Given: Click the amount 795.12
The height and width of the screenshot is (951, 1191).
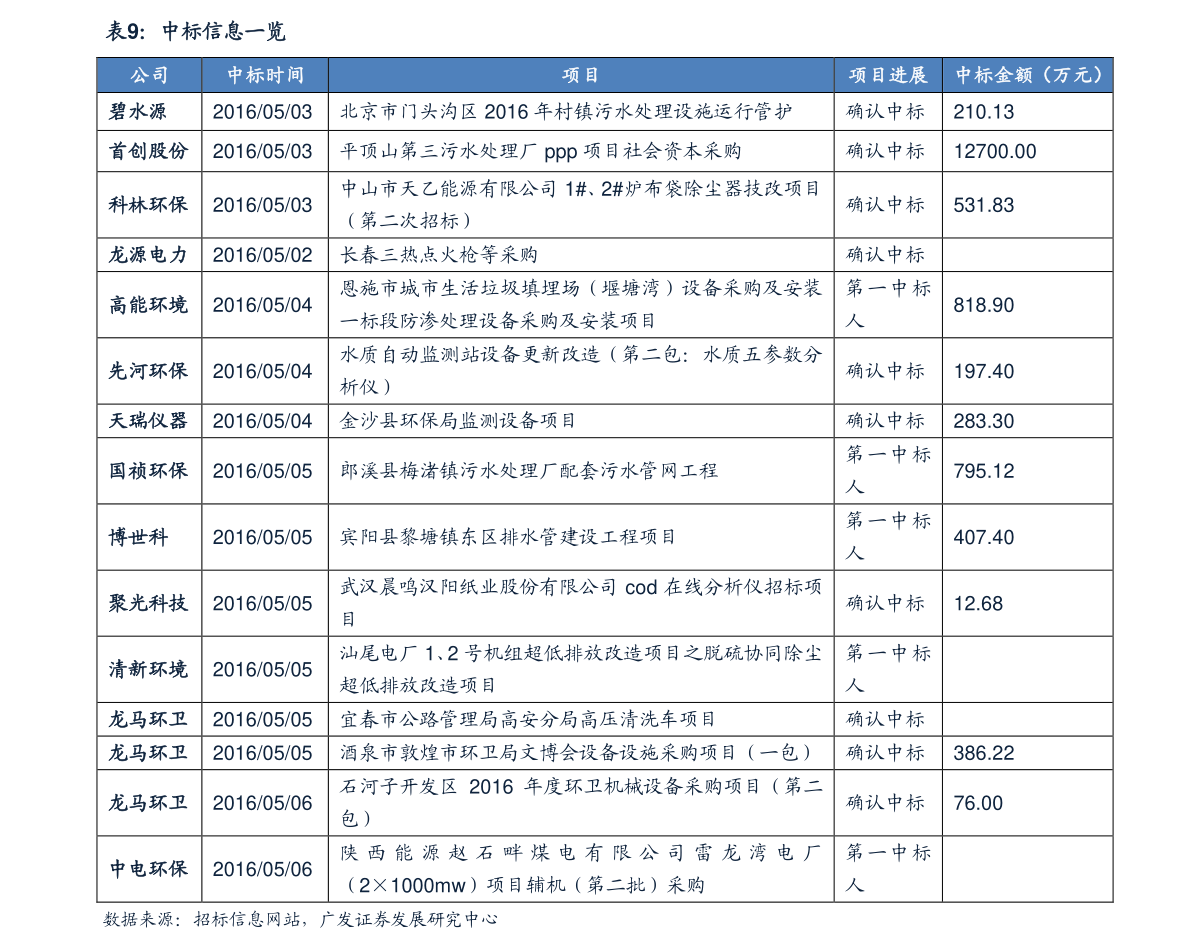Looking at the screenshot, I should (x=984, y=471).
